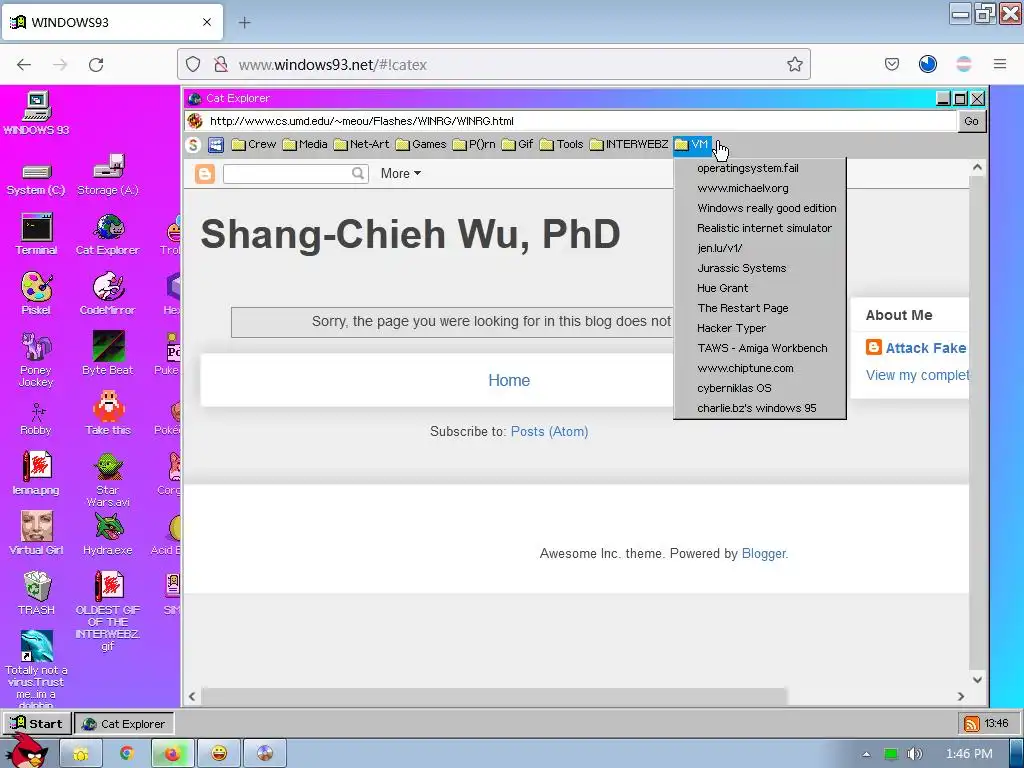Open the P()rn bookmarks folder

click(x=473, y=144)
